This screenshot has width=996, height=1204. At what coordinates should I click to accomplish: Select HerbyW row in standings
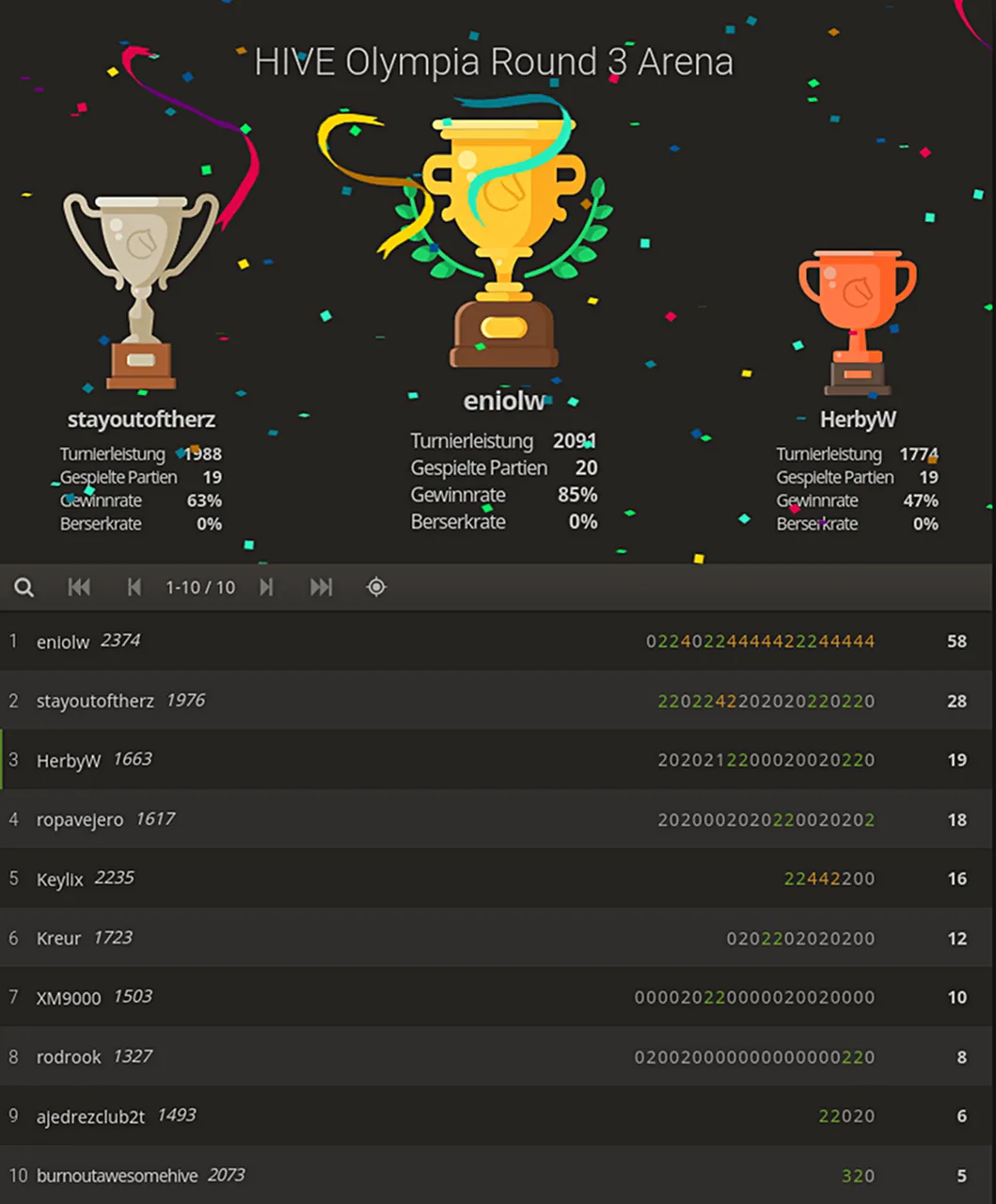click(x=498, y=760)
